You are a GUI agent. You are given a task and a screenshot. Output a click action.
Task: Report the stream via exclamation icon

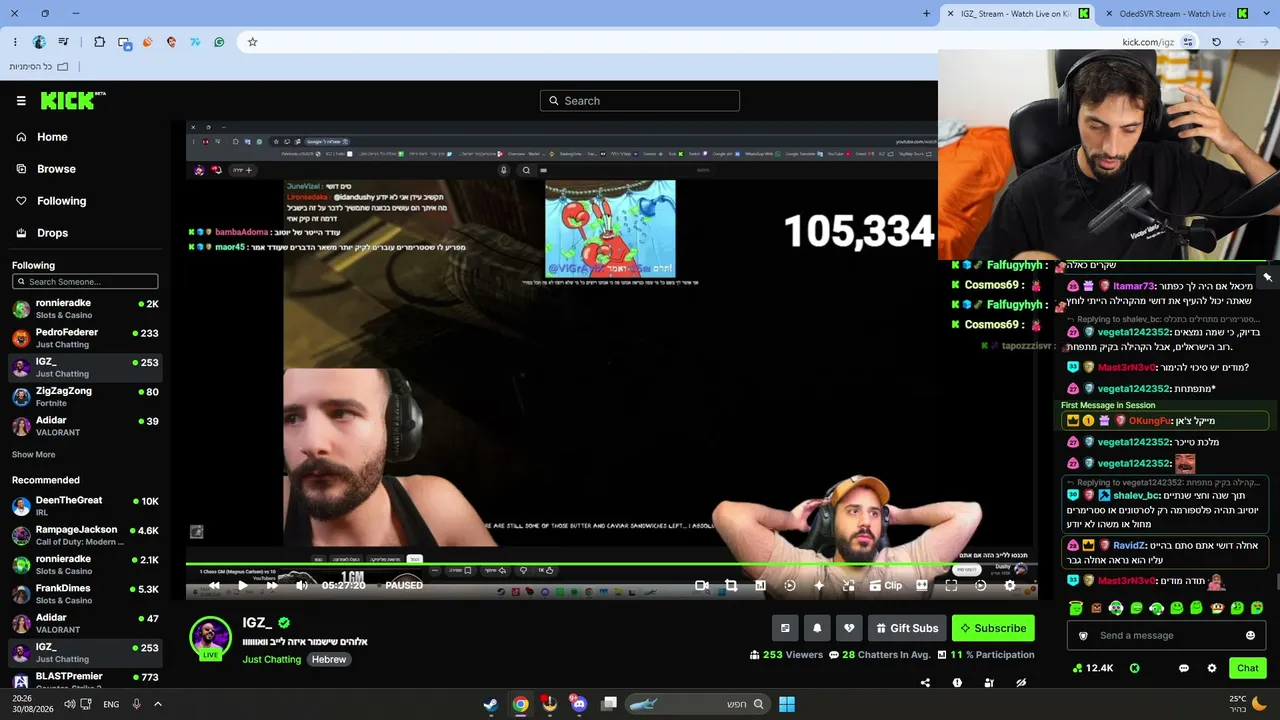coord(957,683)
